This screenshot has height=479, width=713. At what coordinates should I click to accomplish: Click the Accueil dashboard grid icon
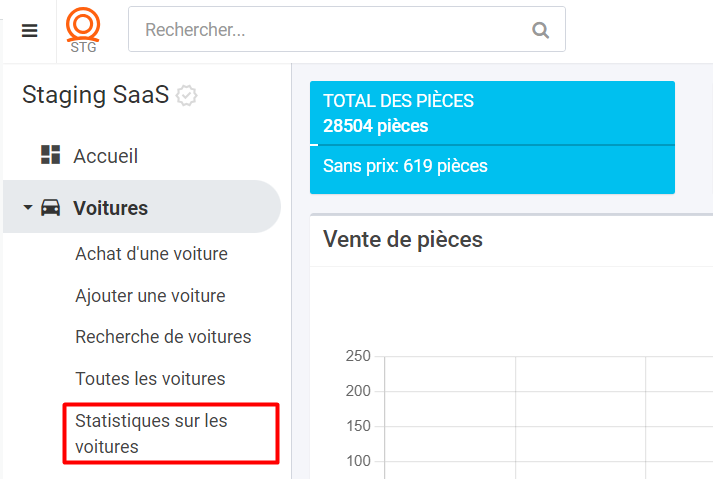click(x=50, y=155)
